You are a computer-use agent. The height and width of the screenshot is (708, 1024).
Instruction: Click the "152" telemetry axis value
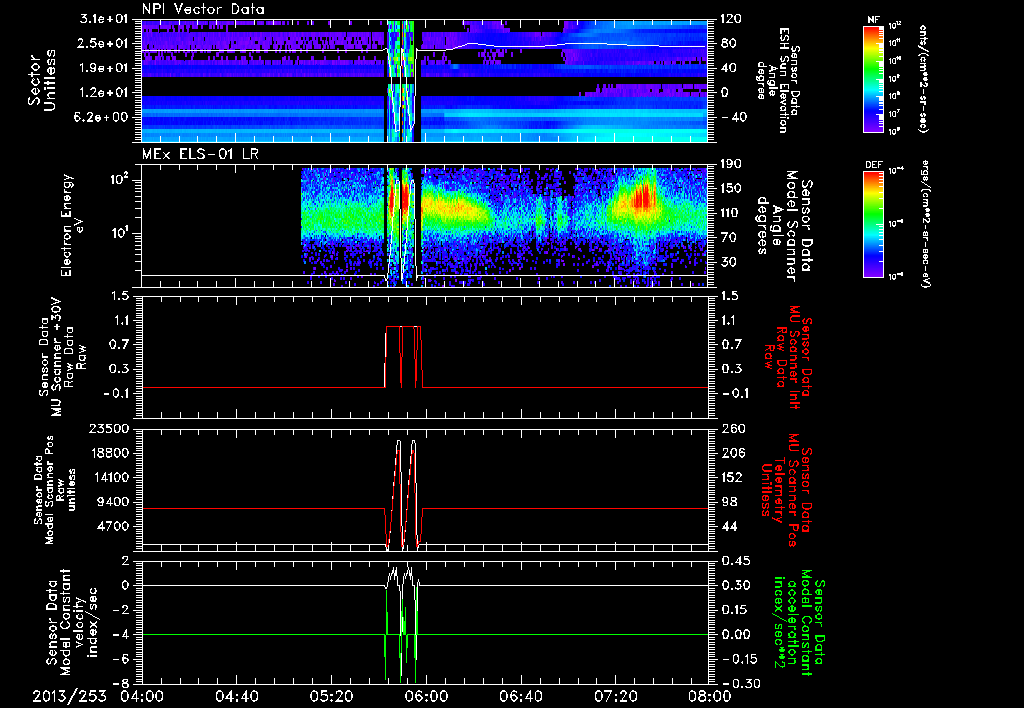coord(732,477)
